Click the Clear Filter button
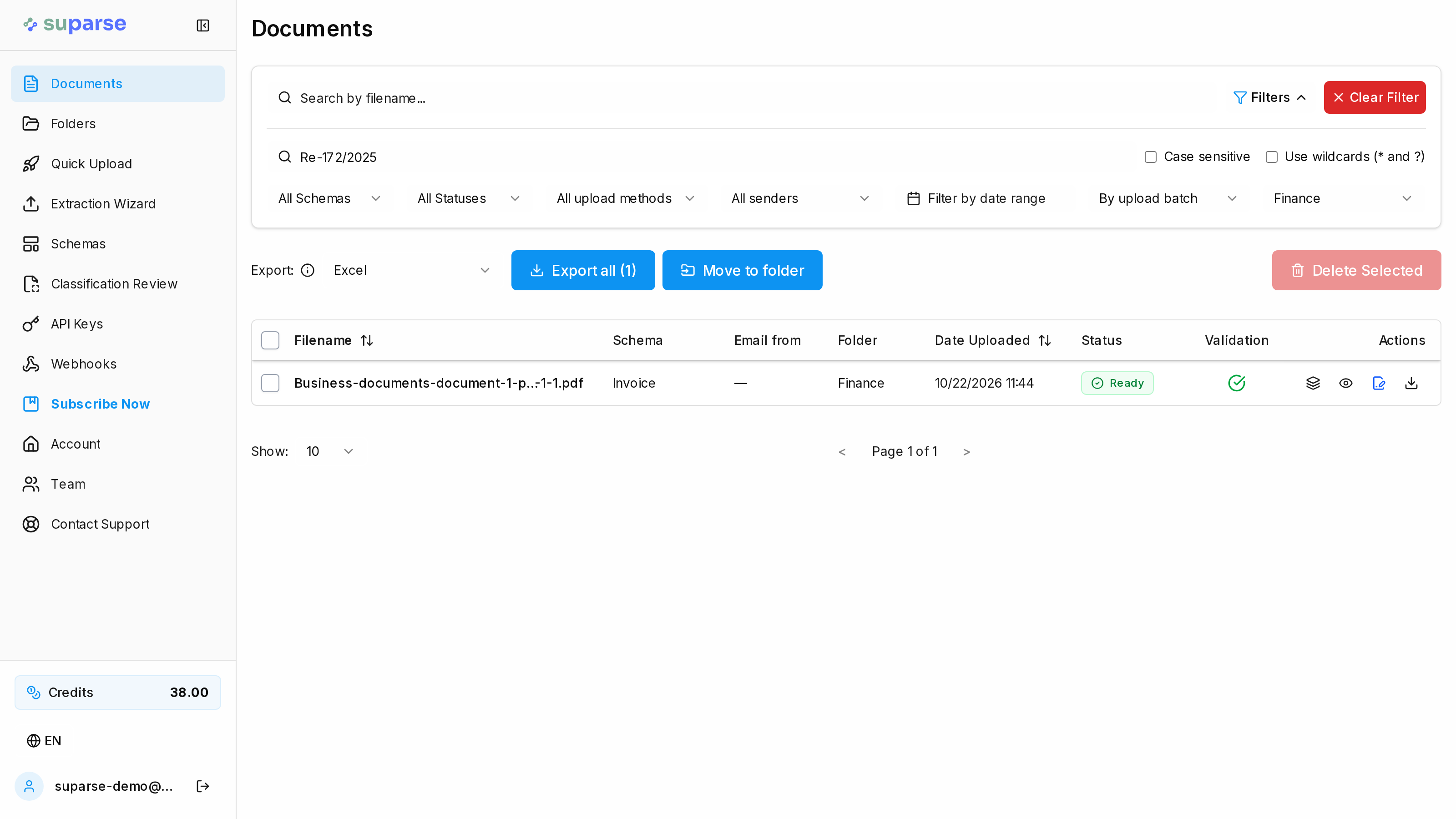 point(1375,97)
